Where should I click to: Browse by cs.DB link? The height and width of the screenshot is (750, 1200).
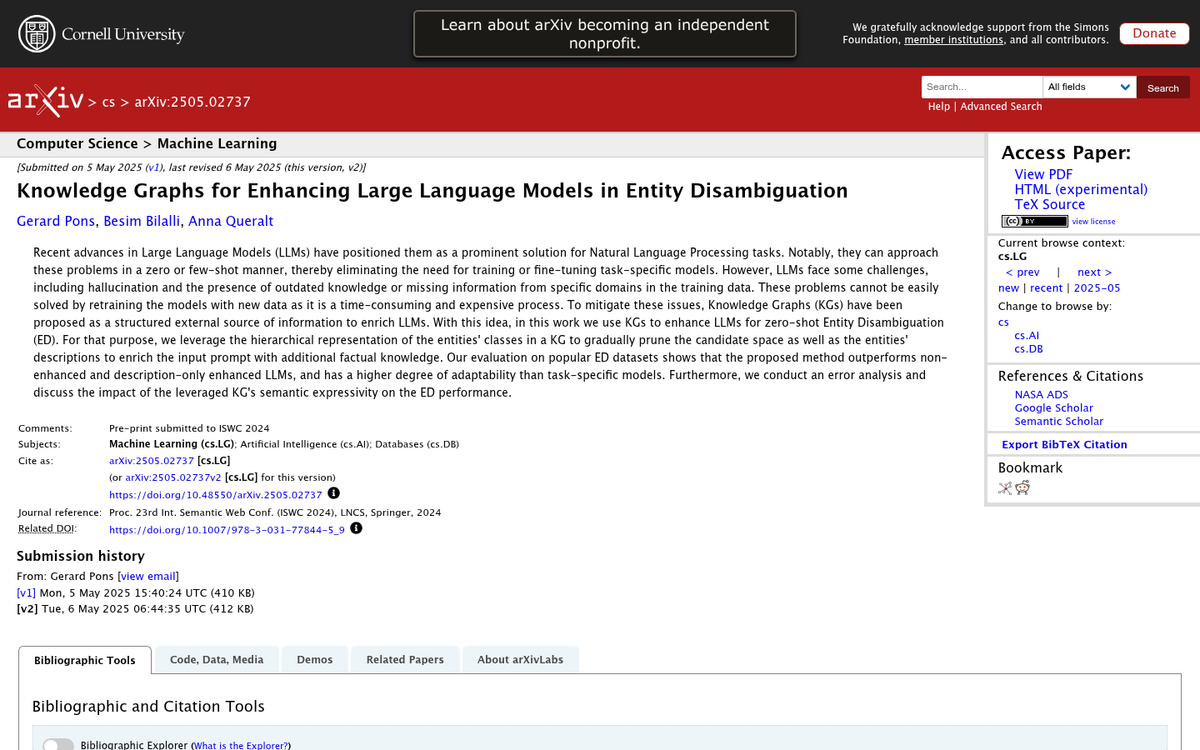click(1028, 349)
